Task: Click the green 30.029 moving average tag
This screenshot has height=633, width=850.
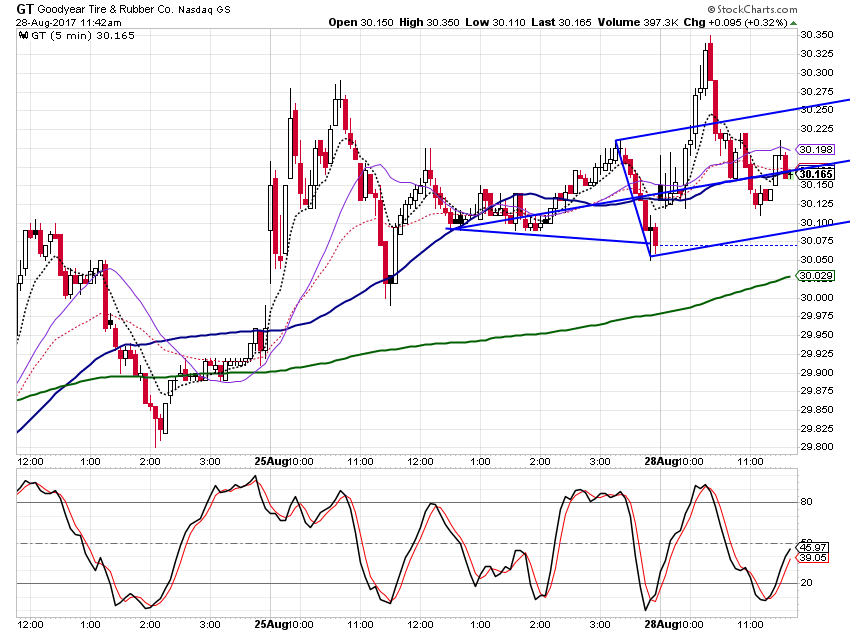Action: pos(816,276)
